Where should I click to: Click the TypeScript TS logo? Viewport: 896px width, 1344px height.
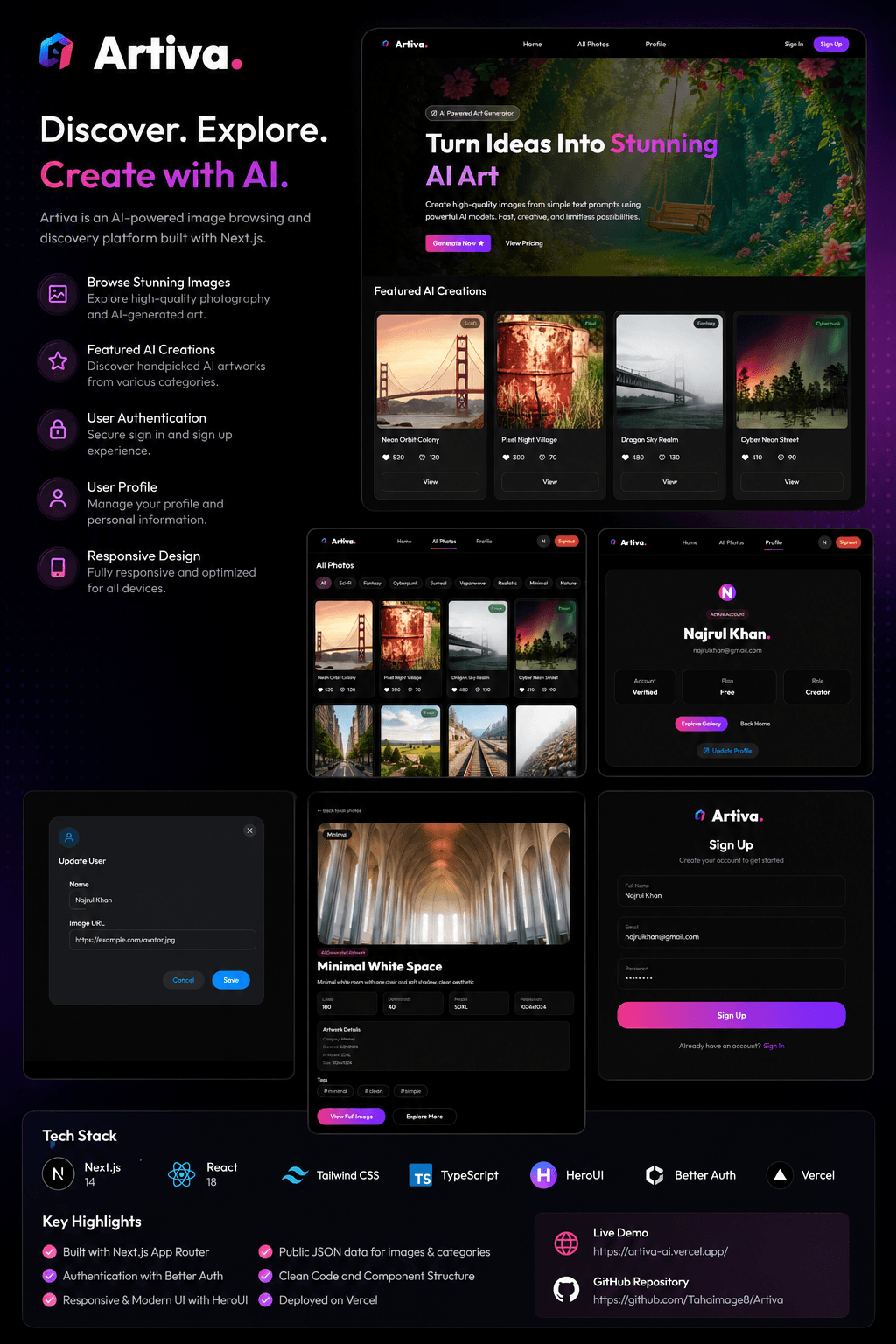(421, 1175)
